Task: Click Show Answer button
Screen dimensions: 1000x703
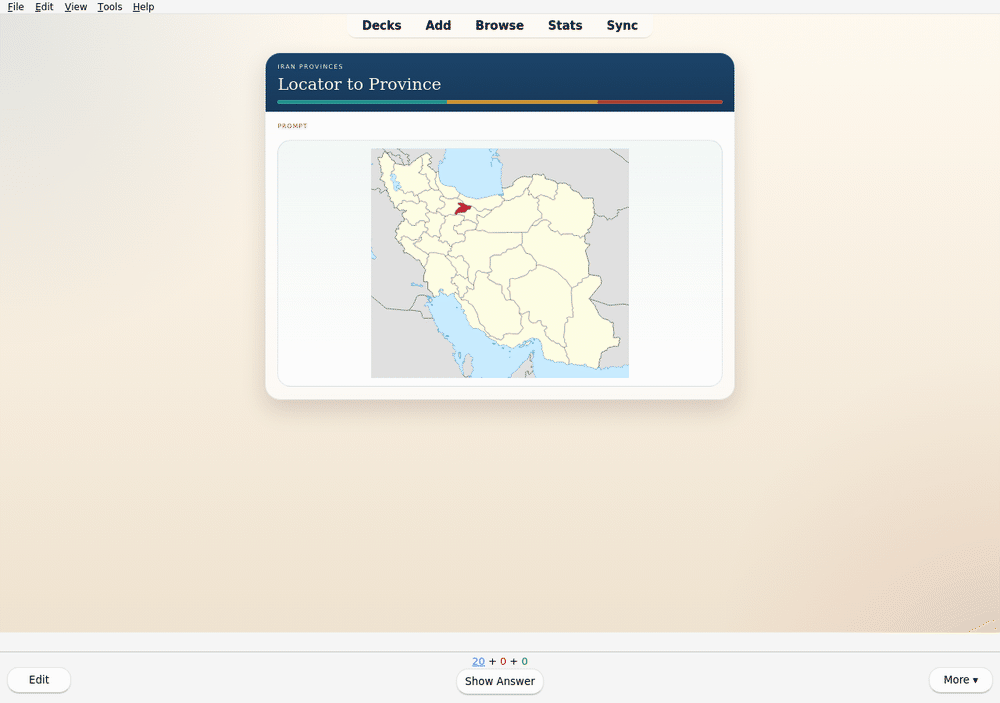Action: pos(500,681)
